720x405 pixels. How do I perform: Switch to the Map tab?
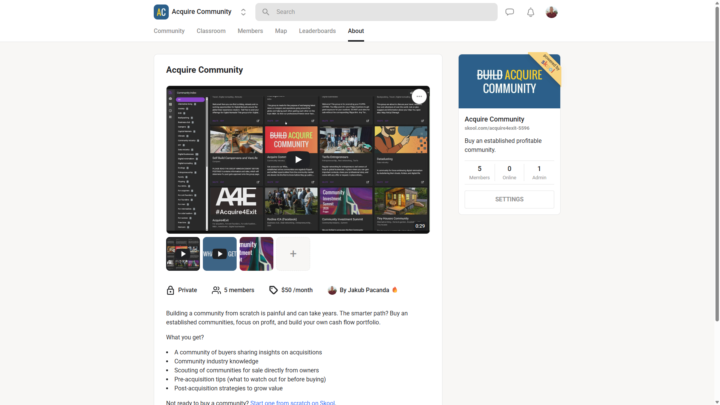click(281, 31)
